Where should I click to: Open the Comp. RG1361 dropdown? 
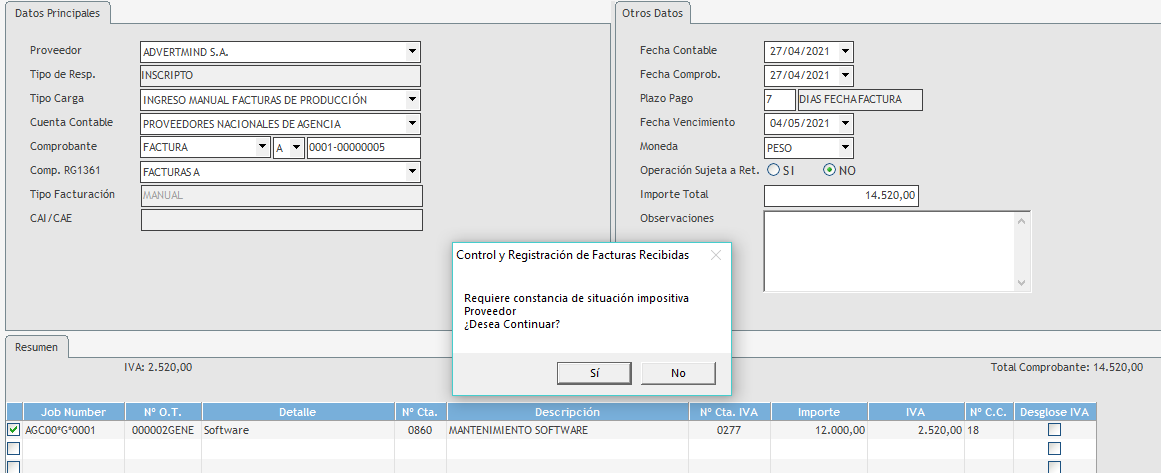[412, 172]
